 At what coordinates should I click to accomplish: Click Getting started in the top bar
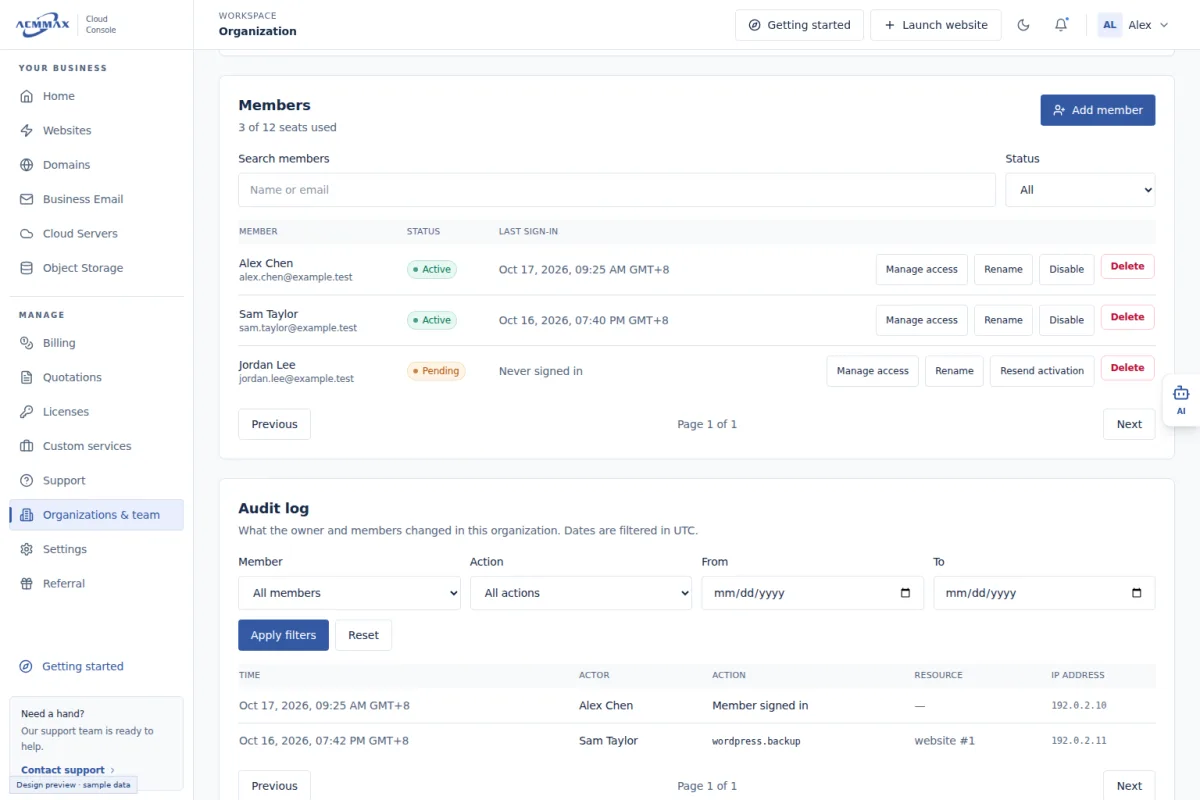(799, 25)
